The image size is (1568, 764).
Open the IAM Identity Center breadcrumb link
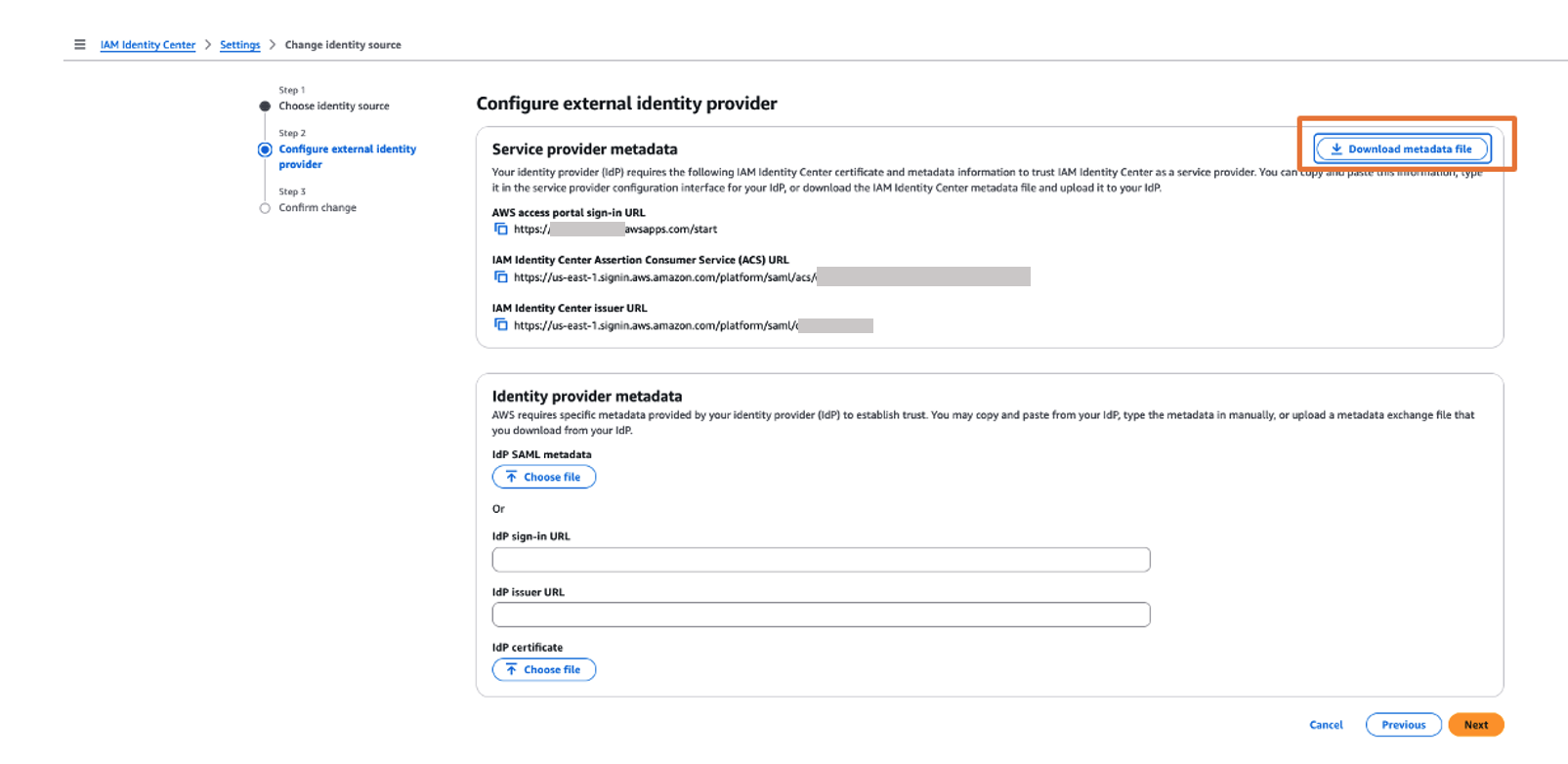[x=148, y=44]
